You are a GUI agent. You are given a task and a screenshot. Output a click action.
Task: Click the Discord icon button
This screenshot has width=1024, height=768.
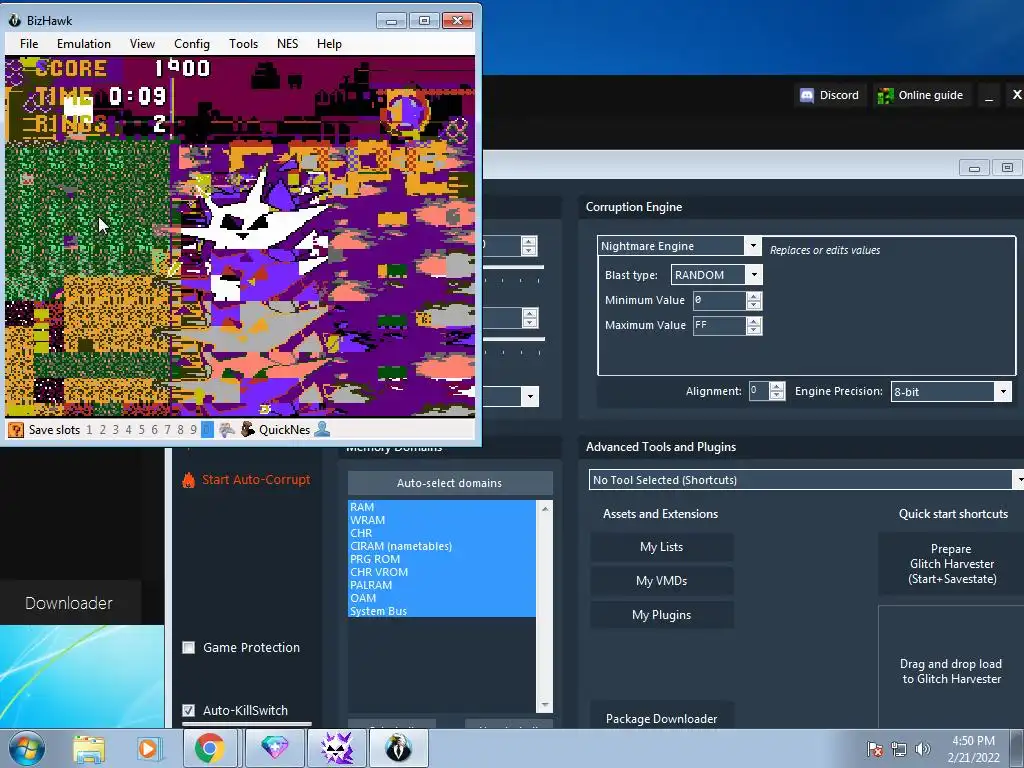pyautogui.click(x=807, y=95)
